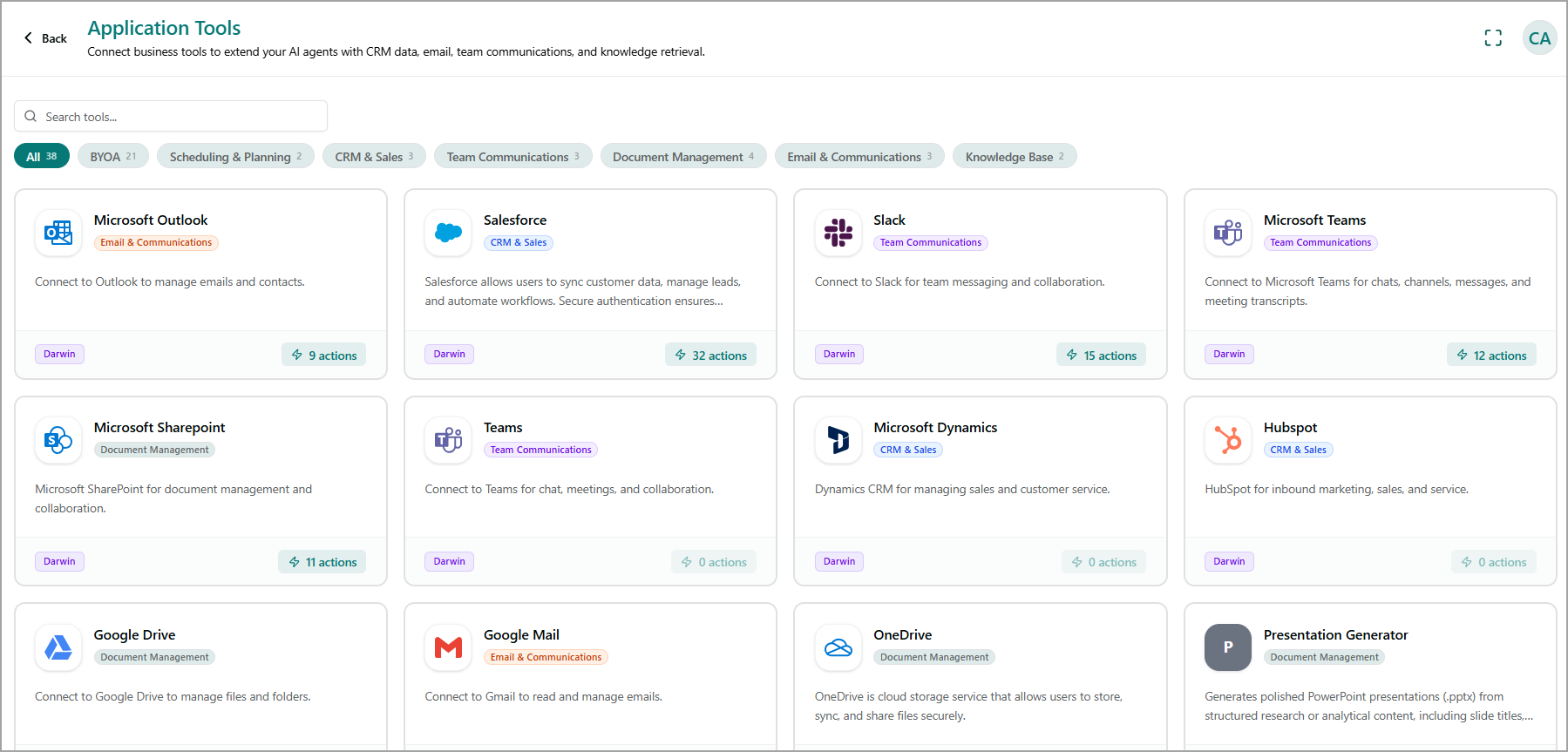1568x752 pixels.
Task: Click Team Communications tag under Slack
Action: [930, 243]
